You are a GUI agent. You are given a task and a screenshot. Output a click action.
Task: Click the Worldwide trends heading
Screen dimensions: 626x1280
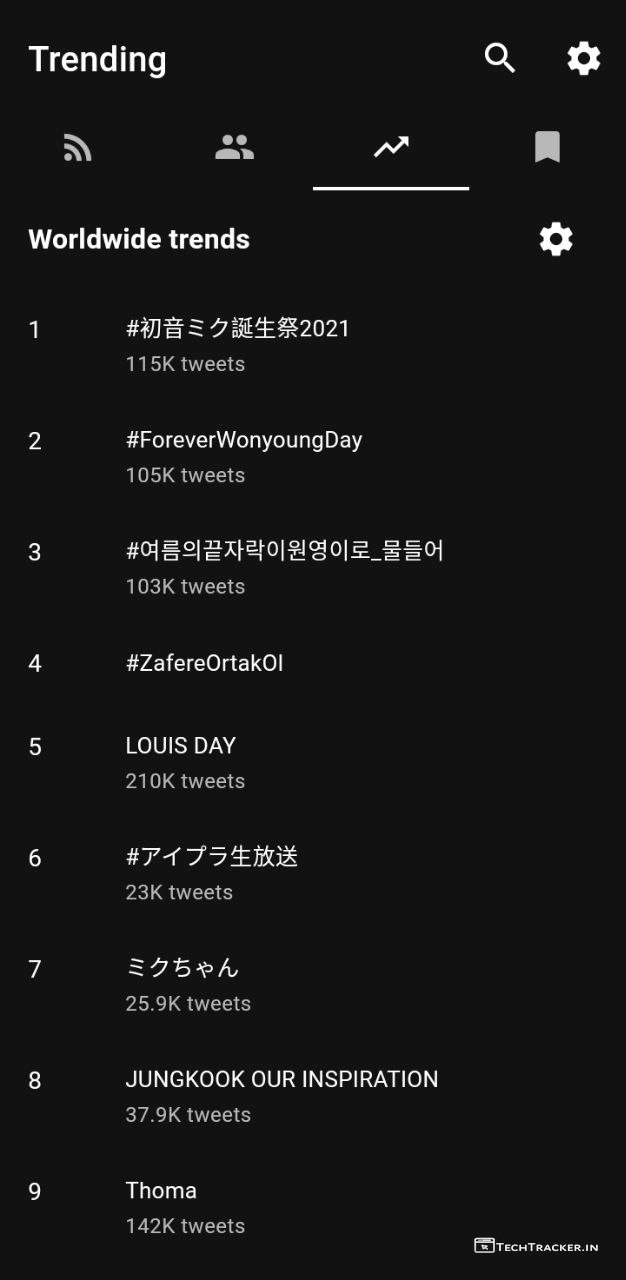(x=139, y=239)
